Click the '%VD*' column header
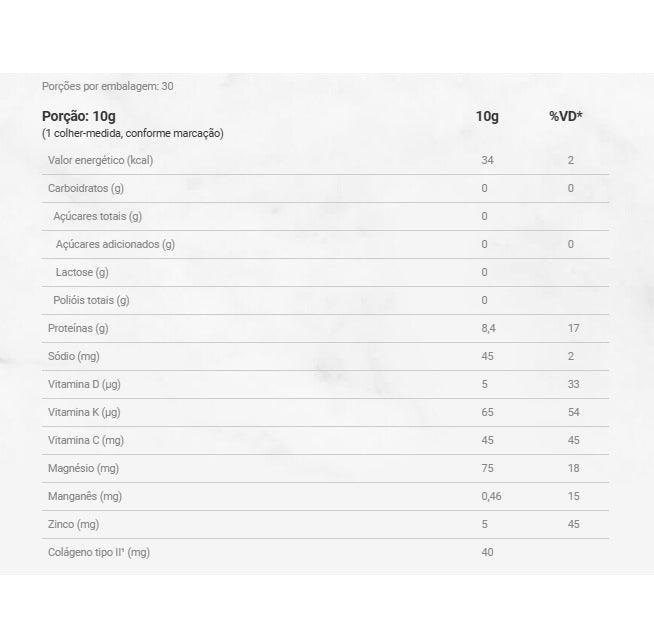Screen dimensions: 654x642 pos(566,117)
